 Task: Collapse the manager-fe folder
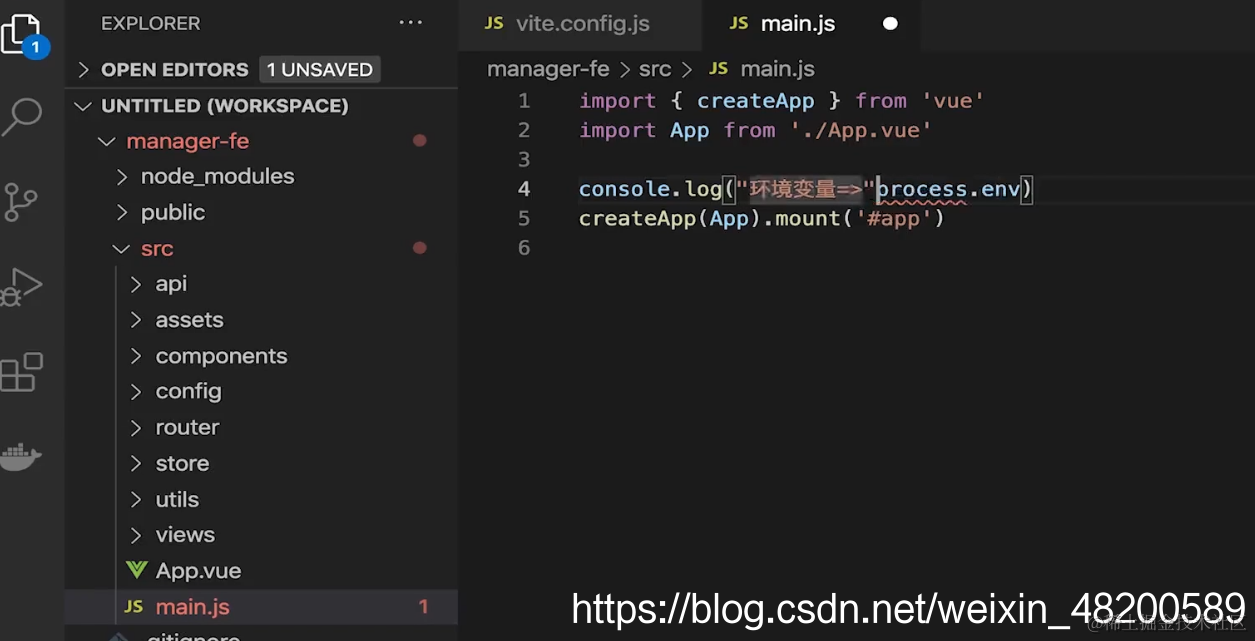pyautogui.click(x=262, y=141)
